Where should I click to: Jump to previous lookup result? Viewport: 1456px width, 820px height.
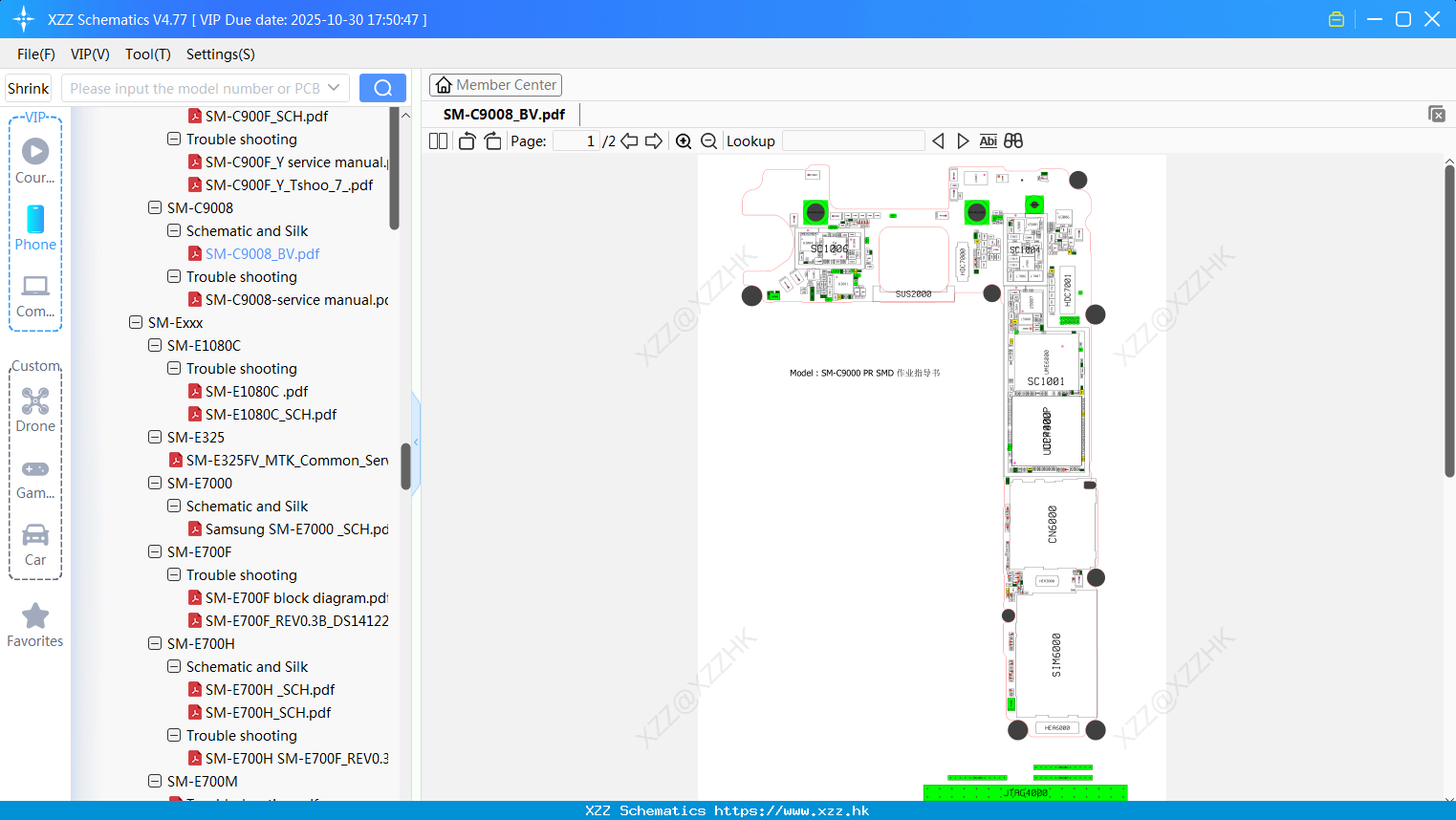(x=938, y=140)
